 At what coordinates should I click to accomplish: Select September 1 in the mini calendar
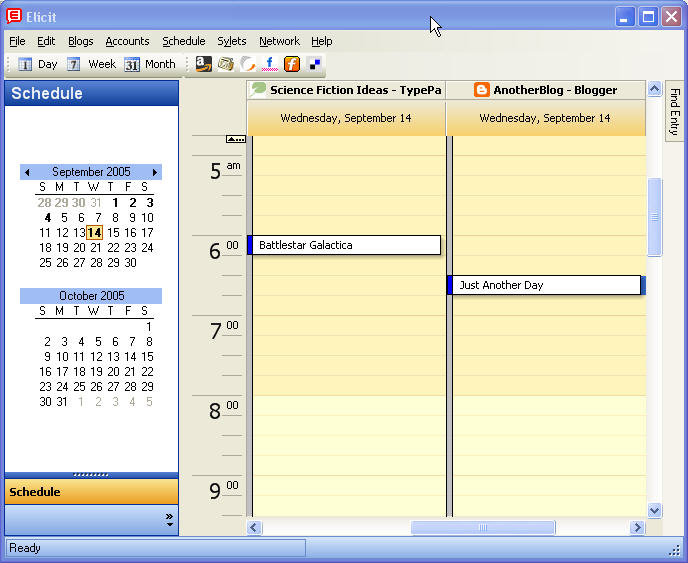115,203
